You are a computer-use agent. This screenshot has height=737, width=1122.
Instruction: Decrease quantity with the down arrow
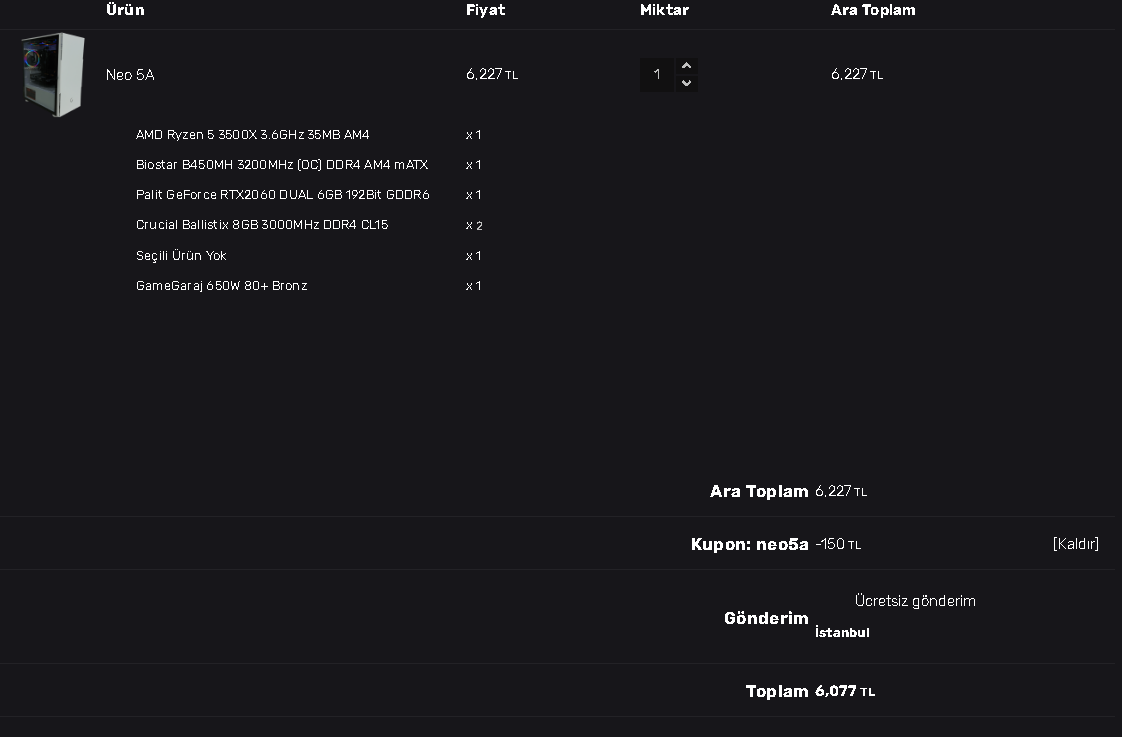(686, 83)
